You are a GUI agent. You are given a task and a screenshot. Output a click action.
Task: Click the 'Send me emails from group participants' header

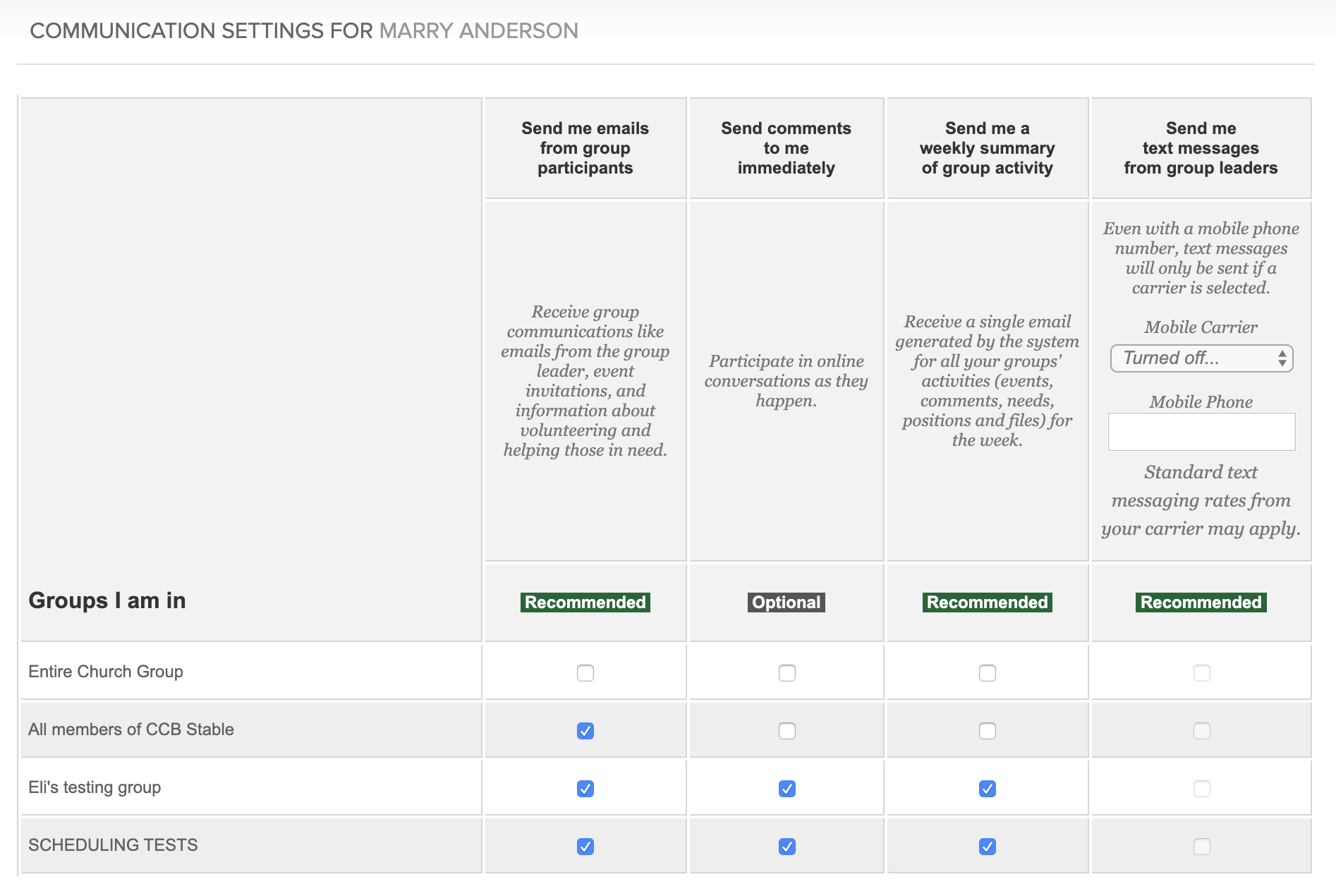585,148
